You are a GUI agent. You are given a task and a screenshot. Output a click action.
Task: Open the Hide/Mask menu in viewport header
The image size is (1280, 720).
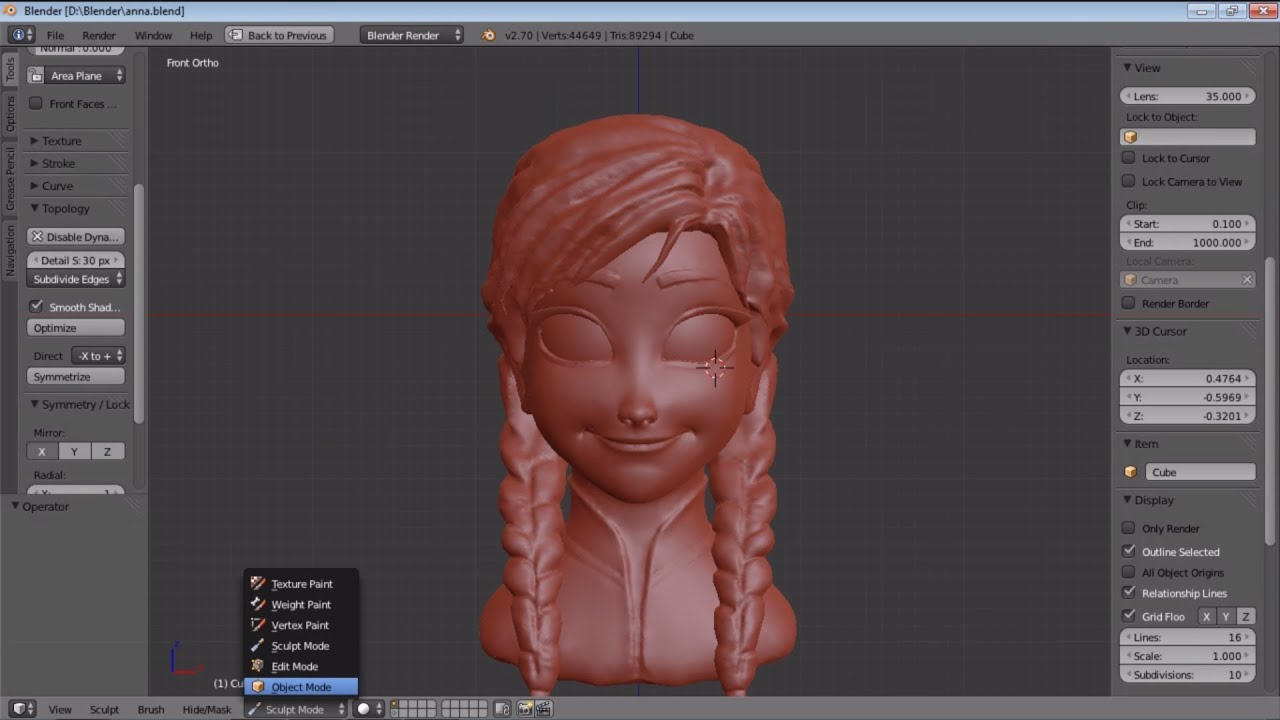coord(207,709)
